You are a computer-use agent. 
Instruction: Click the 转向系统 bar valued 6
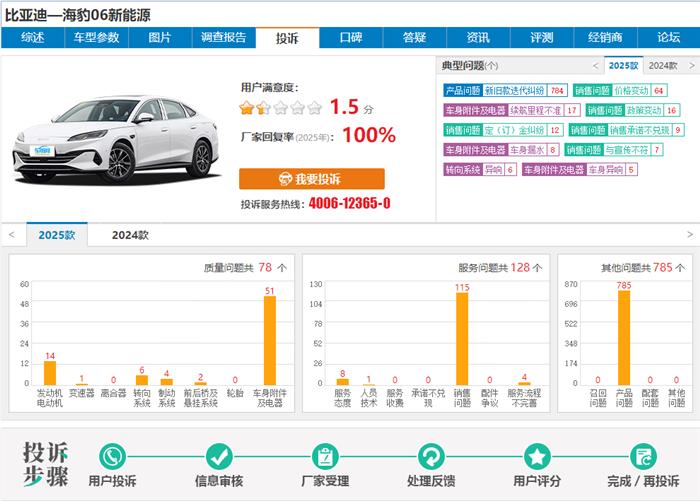142,380
